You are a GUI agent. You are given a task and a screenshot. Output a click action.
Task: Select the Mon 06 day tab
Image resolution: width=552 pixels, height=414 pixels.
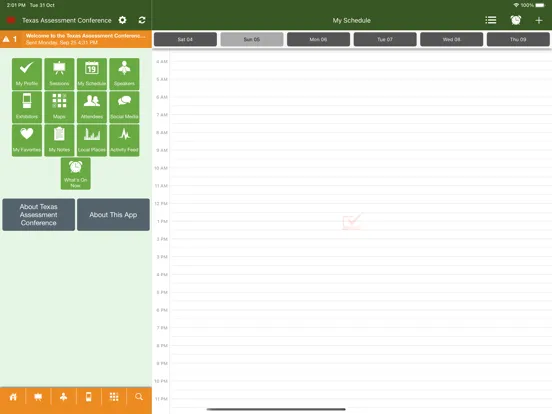(318, 39)
